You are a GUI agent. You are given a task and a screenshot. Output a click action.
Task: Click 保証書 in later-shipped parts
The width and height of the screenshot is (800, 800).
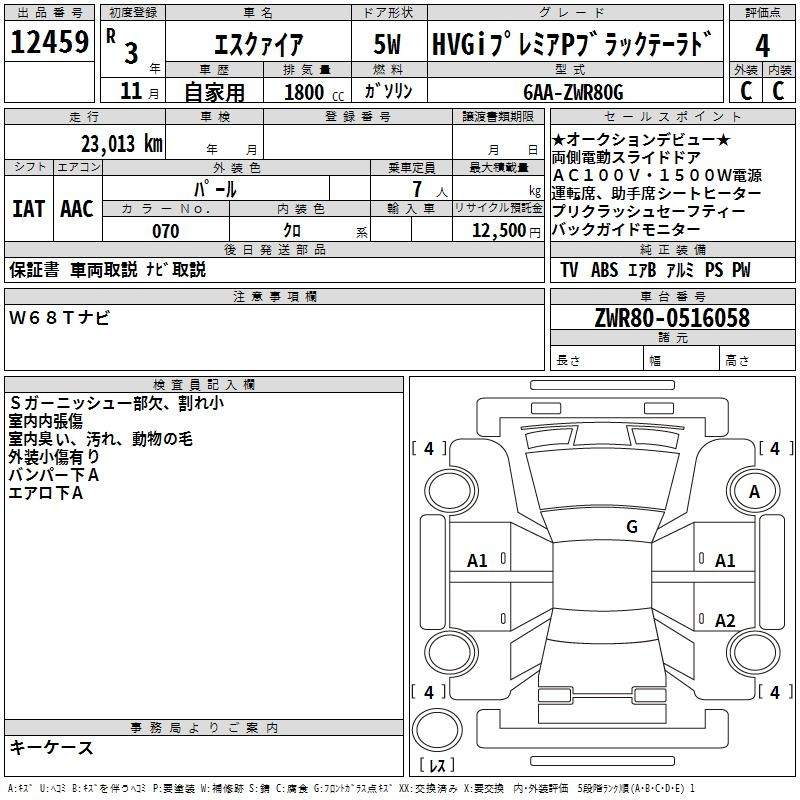[x=34, y=269]
